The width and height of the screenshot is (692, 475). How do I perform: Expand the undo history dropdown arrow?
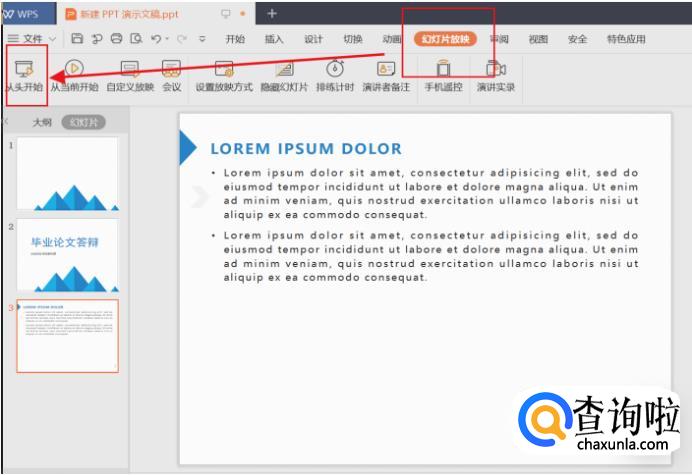click(167, 39)
